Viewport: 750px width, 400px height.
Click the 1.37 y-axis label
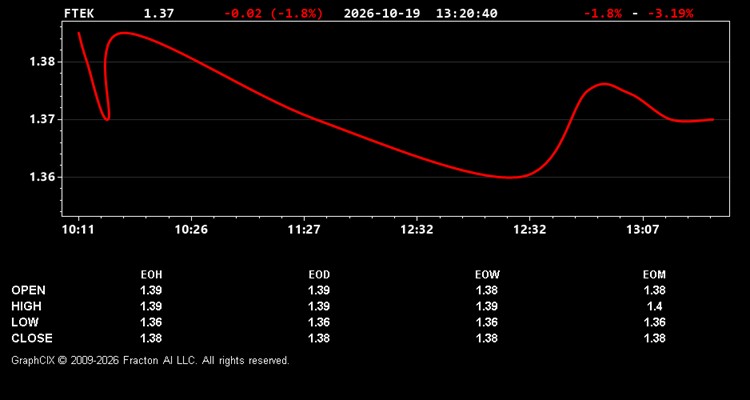coord(43,119)
